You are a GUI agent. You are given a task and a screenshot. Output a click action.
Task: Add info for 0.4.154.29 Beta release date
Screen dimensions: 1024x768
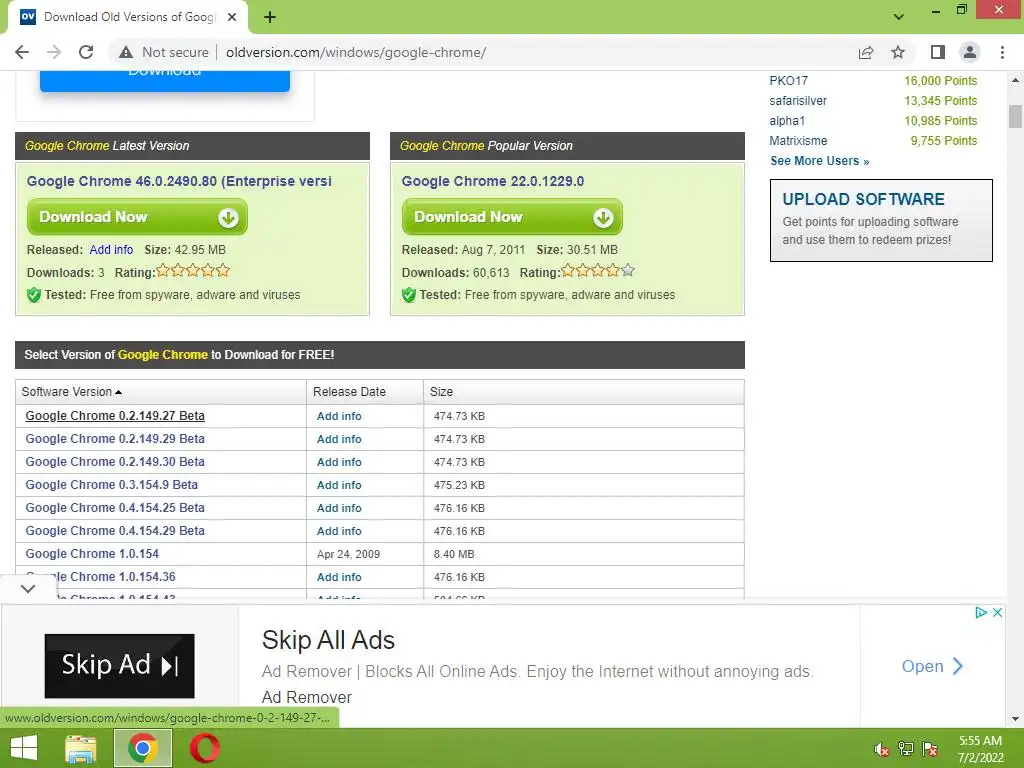[339, 531]
